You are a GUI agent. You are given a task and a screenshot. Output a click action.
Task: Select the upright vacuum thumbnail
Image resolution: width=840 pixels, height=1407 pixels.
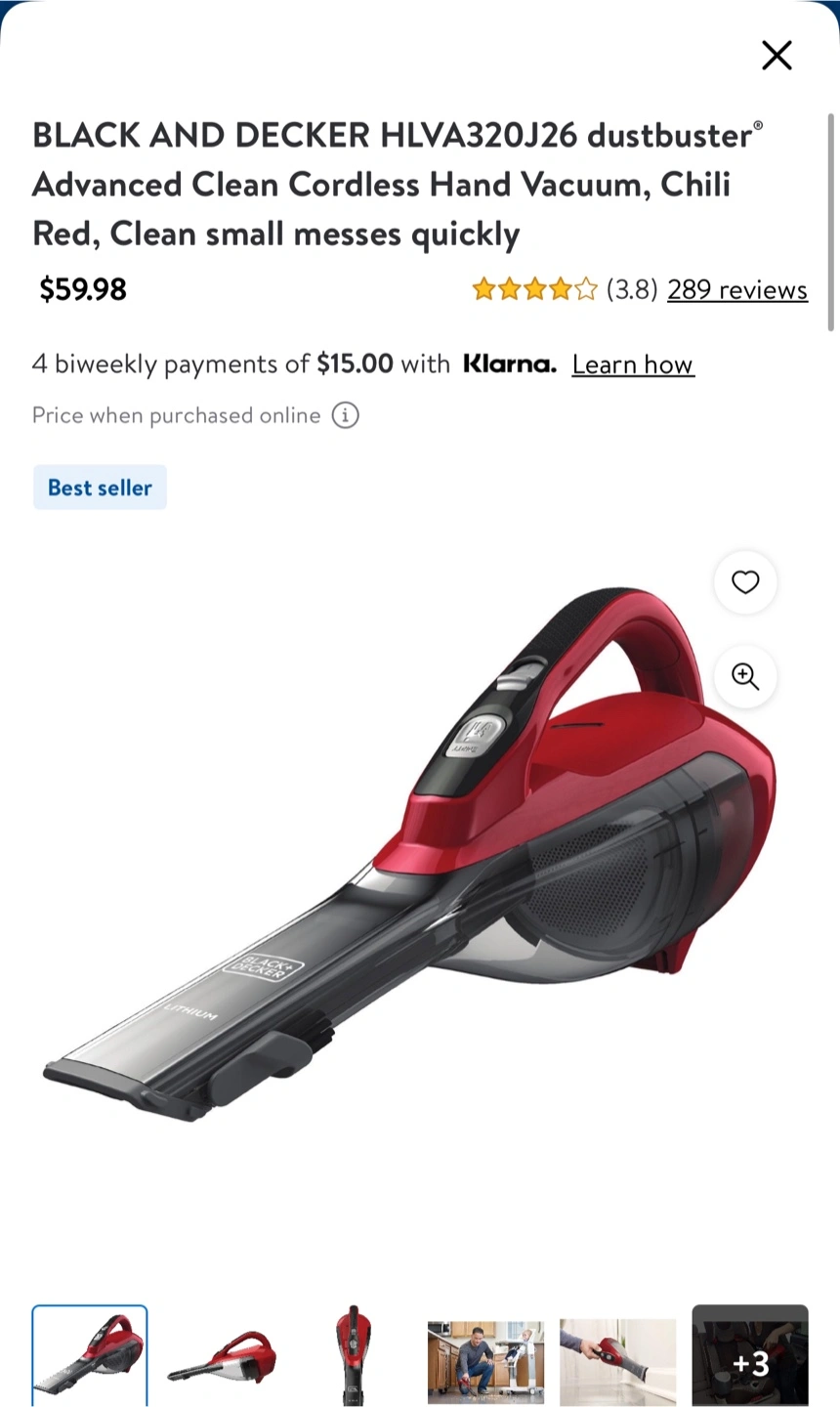tap(354, 1355)
